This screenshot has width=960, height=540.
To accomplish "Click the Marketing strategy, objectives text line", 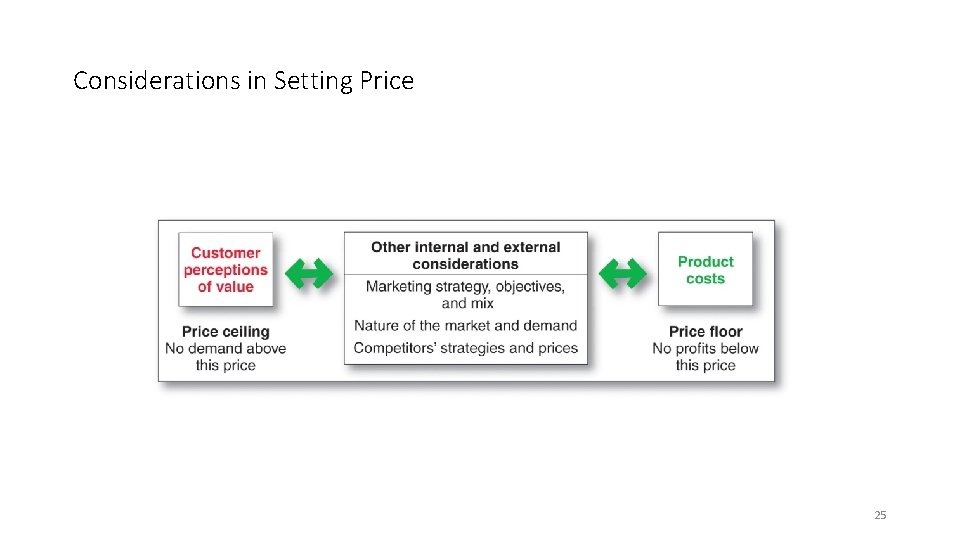I will [x=465, y=287].
